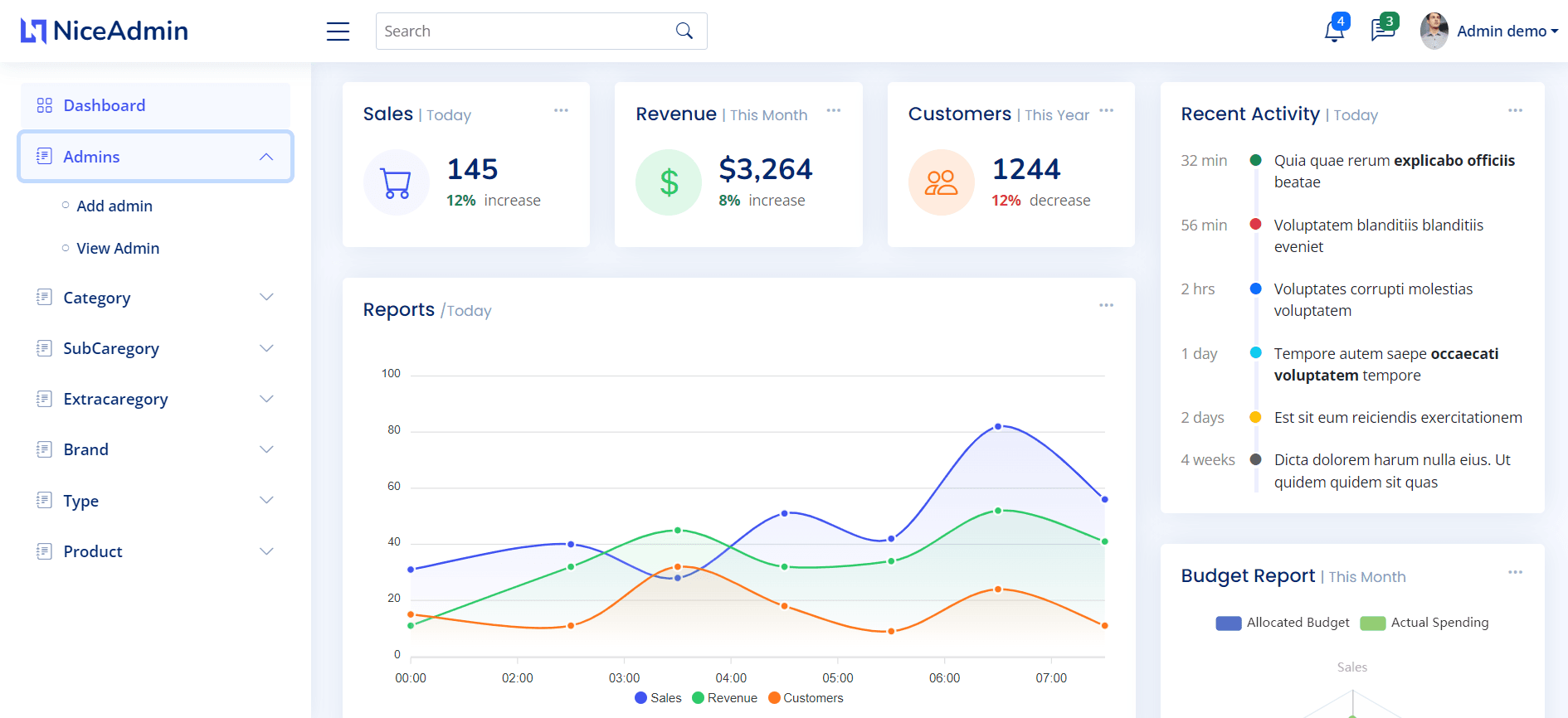1568x718 pixels.
Task: Click 'Voluptatem blanditiis blanditiis eveniet' activity
Action: pyautogui.click(x=1379, y=235)
